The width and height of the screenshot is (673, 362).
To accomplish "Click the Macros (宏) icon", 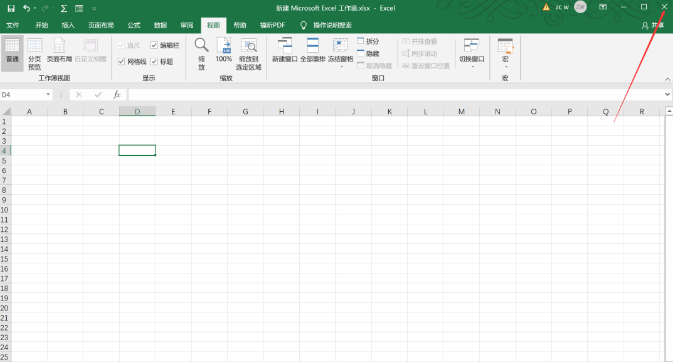I will tap(505, 46).
